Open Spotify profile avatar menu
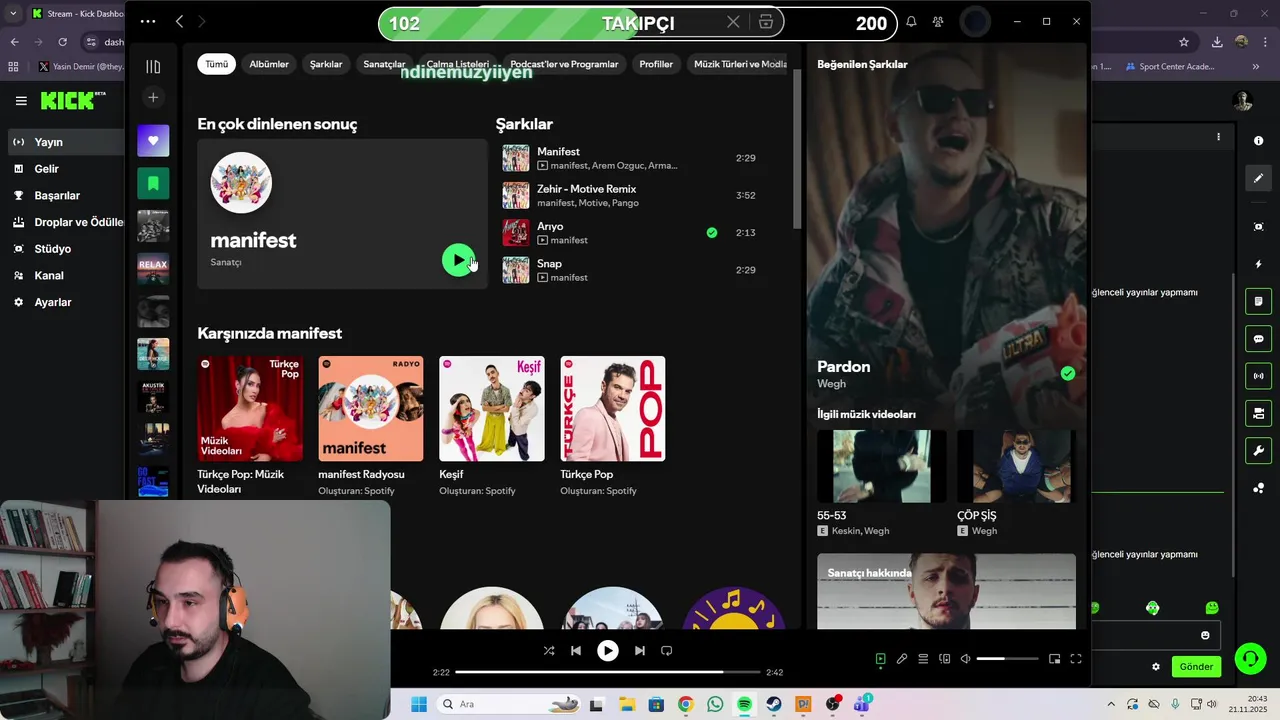 (x=975, y=21)
